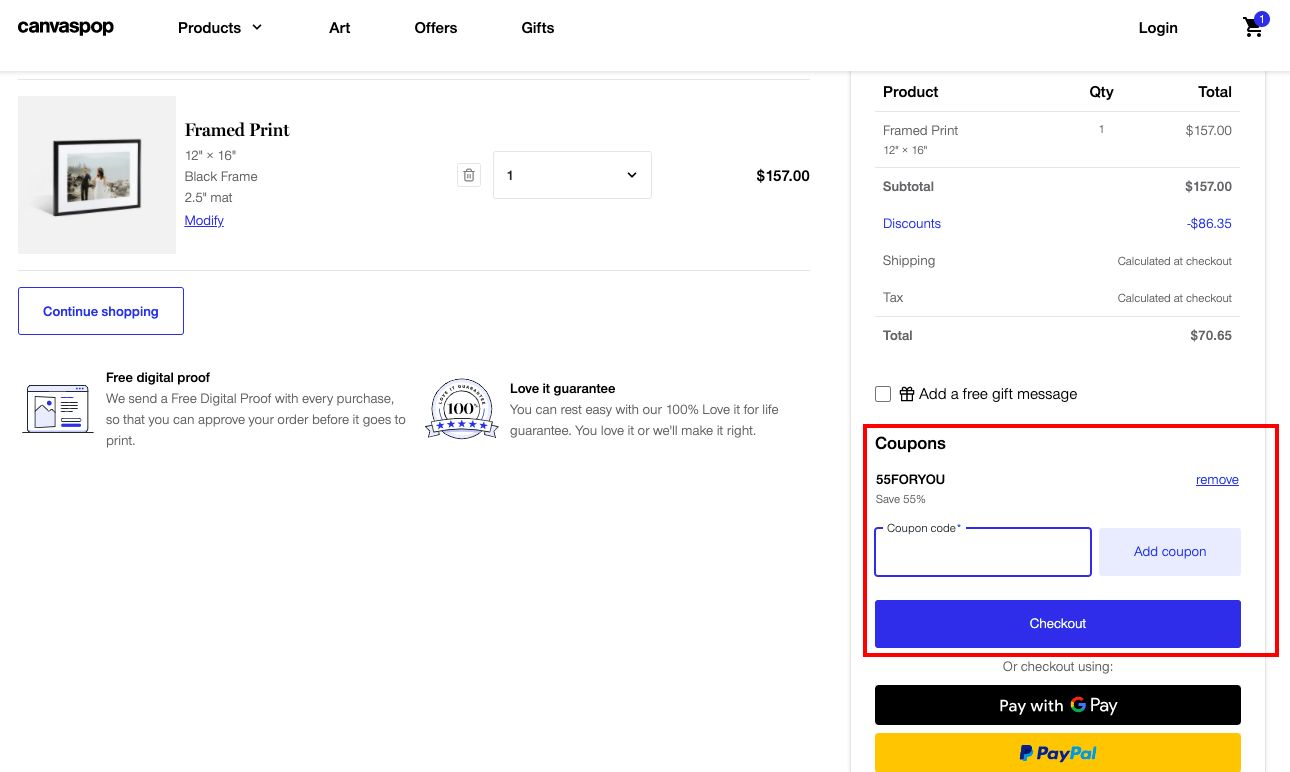The image size is (1290, 772).
Task: Click the Modify link for Framed Print
Action: tap(204, 220)
